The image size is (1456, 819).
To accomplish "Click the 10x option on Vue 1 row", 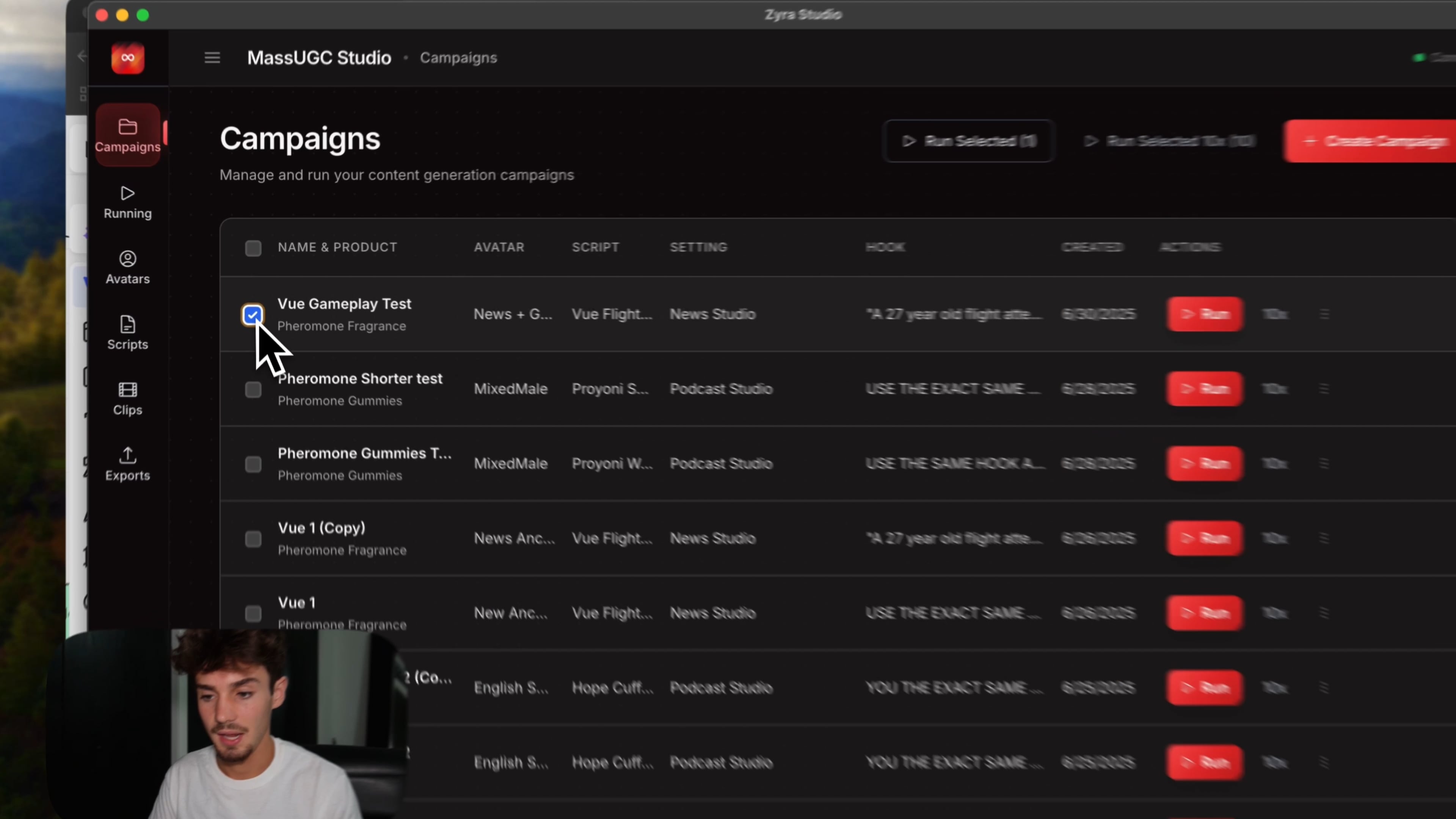I will [x=1274, y=613].
